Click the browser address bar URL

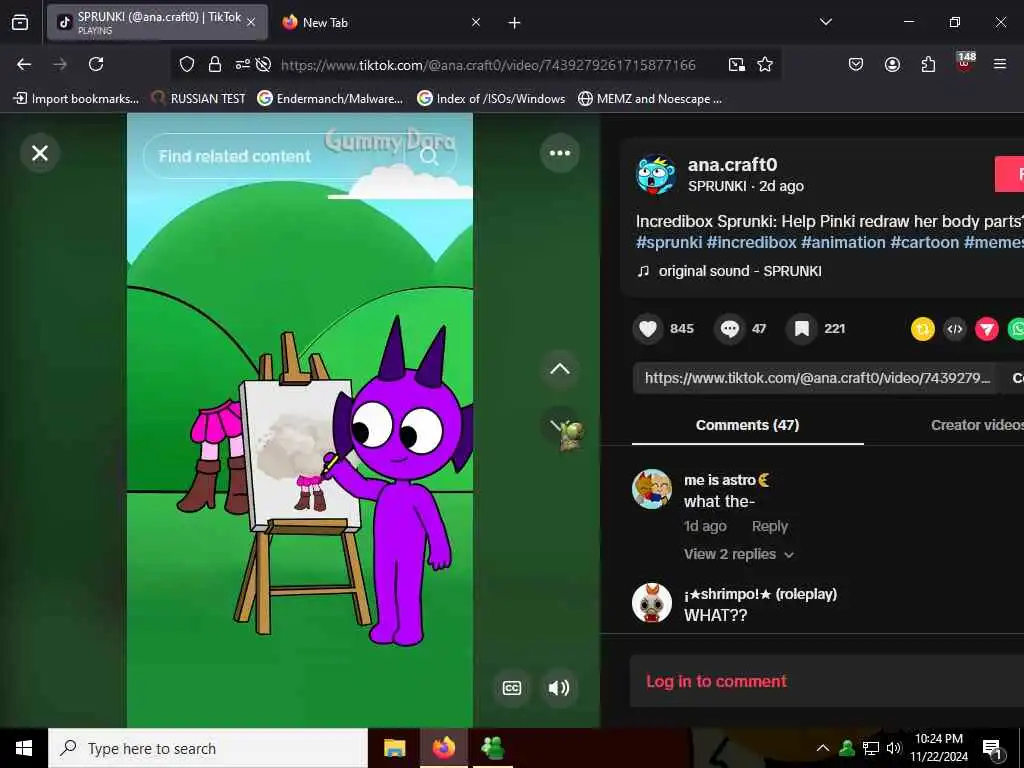tap(488, 65)
